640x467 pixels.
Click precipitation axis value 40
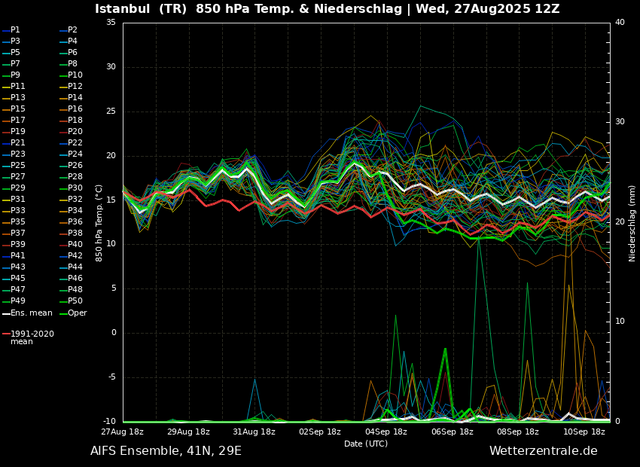point(620,22)
